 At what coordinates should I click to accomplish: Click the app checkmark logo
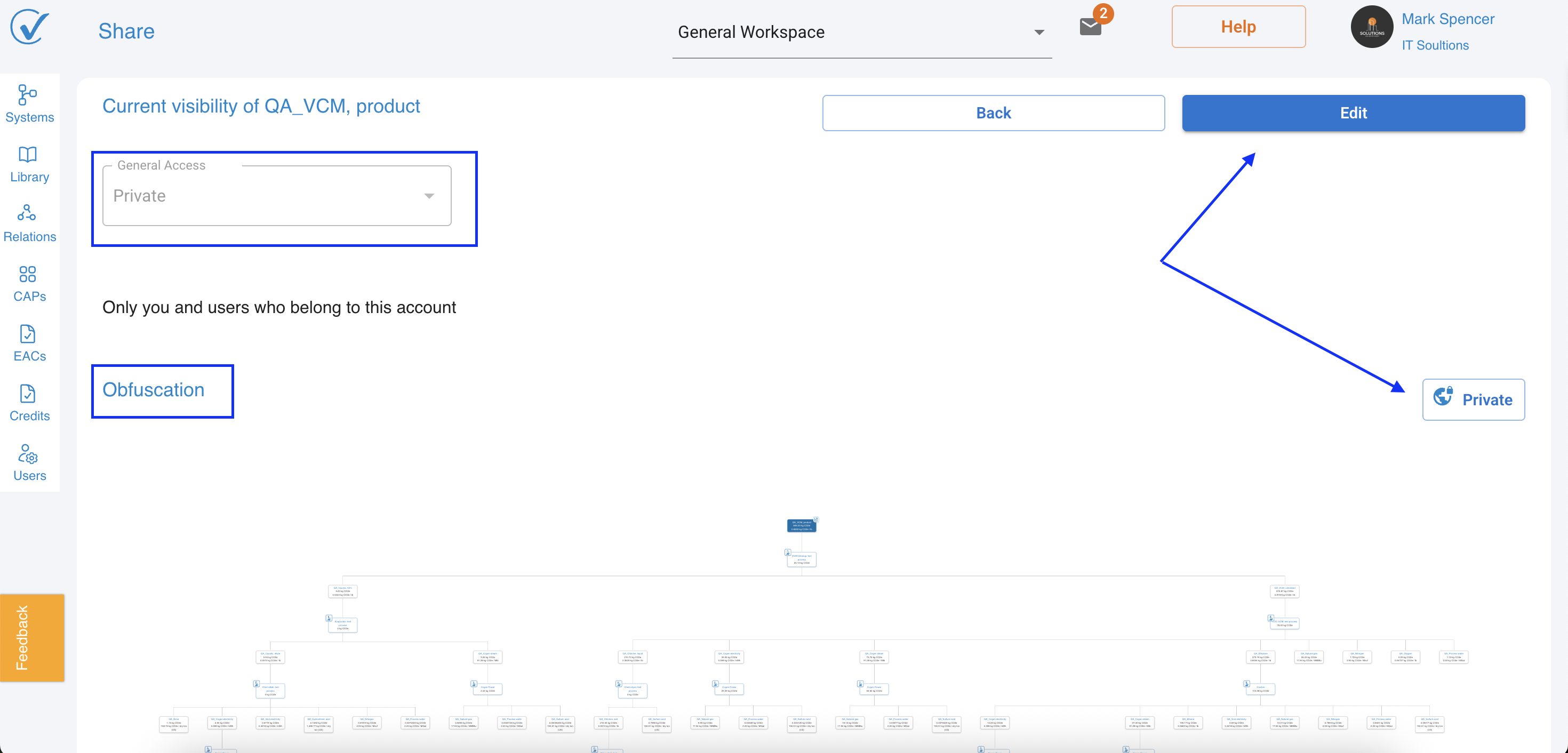[29, 27]
